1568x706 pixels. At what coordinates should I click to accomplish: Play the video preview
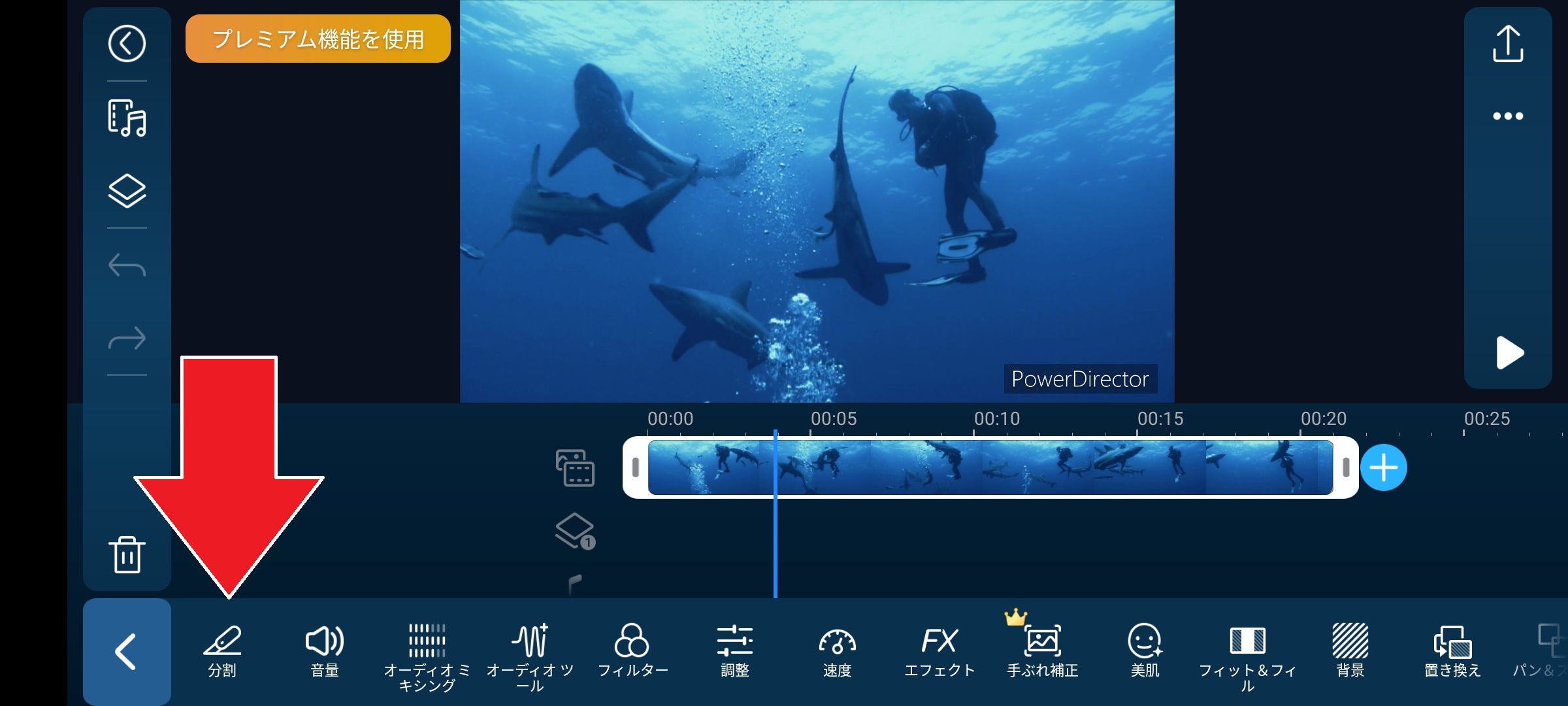point(1509,353)
